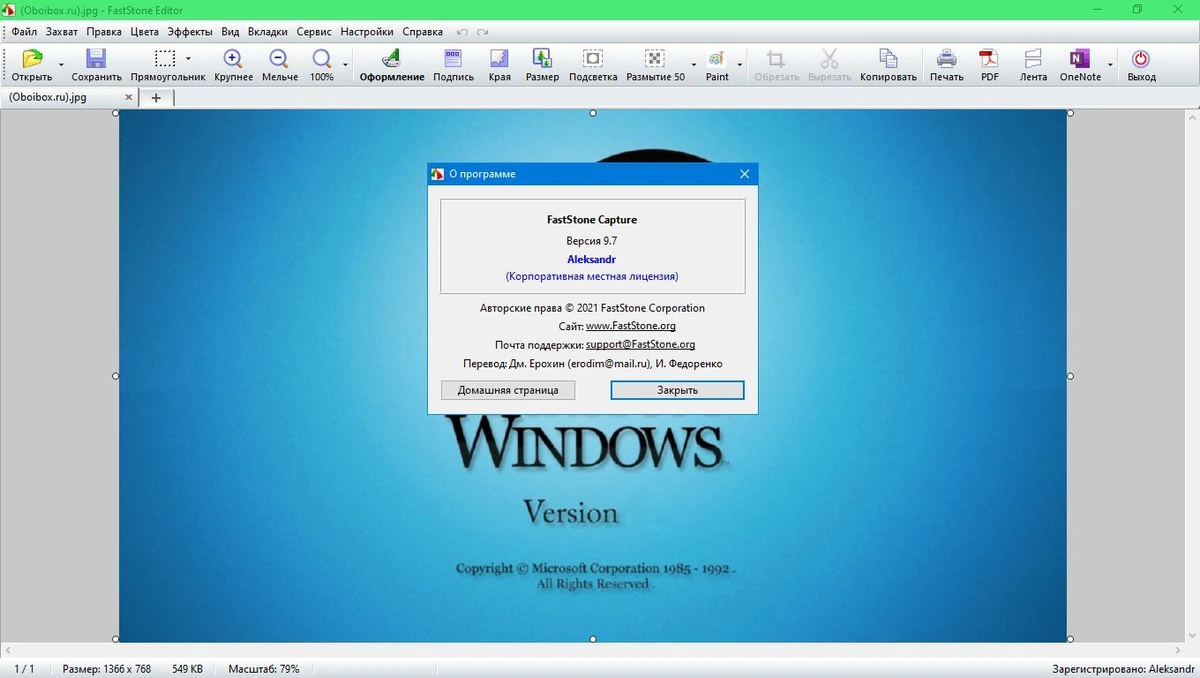Open the Сервис menu
Viewport: 1200px width, 678px height.
point(314,32)
